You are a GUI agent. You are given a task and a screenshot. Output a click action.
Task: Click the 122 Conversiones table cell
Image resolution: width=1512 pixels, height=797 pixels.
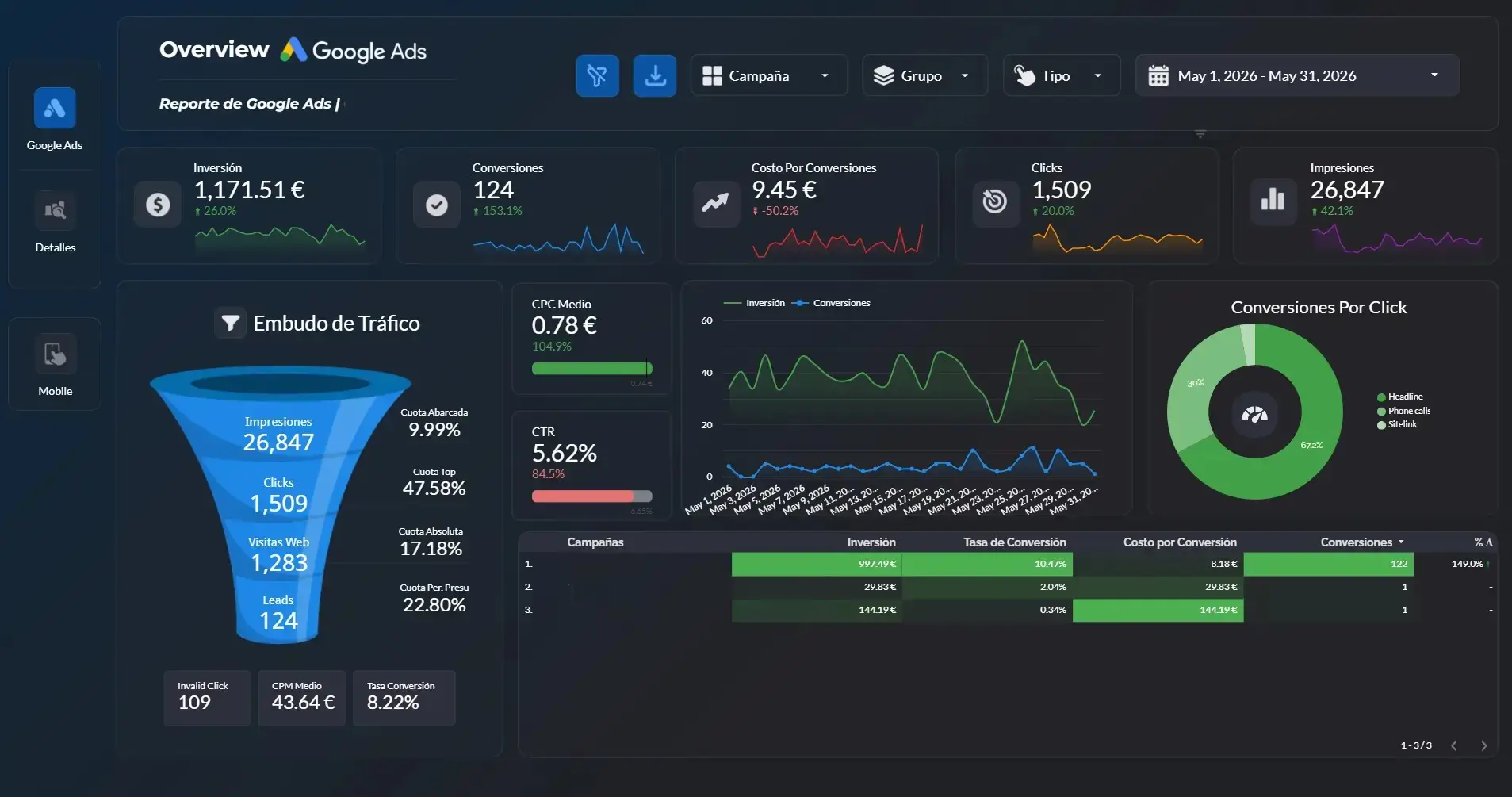click(x=1329, y=564)
